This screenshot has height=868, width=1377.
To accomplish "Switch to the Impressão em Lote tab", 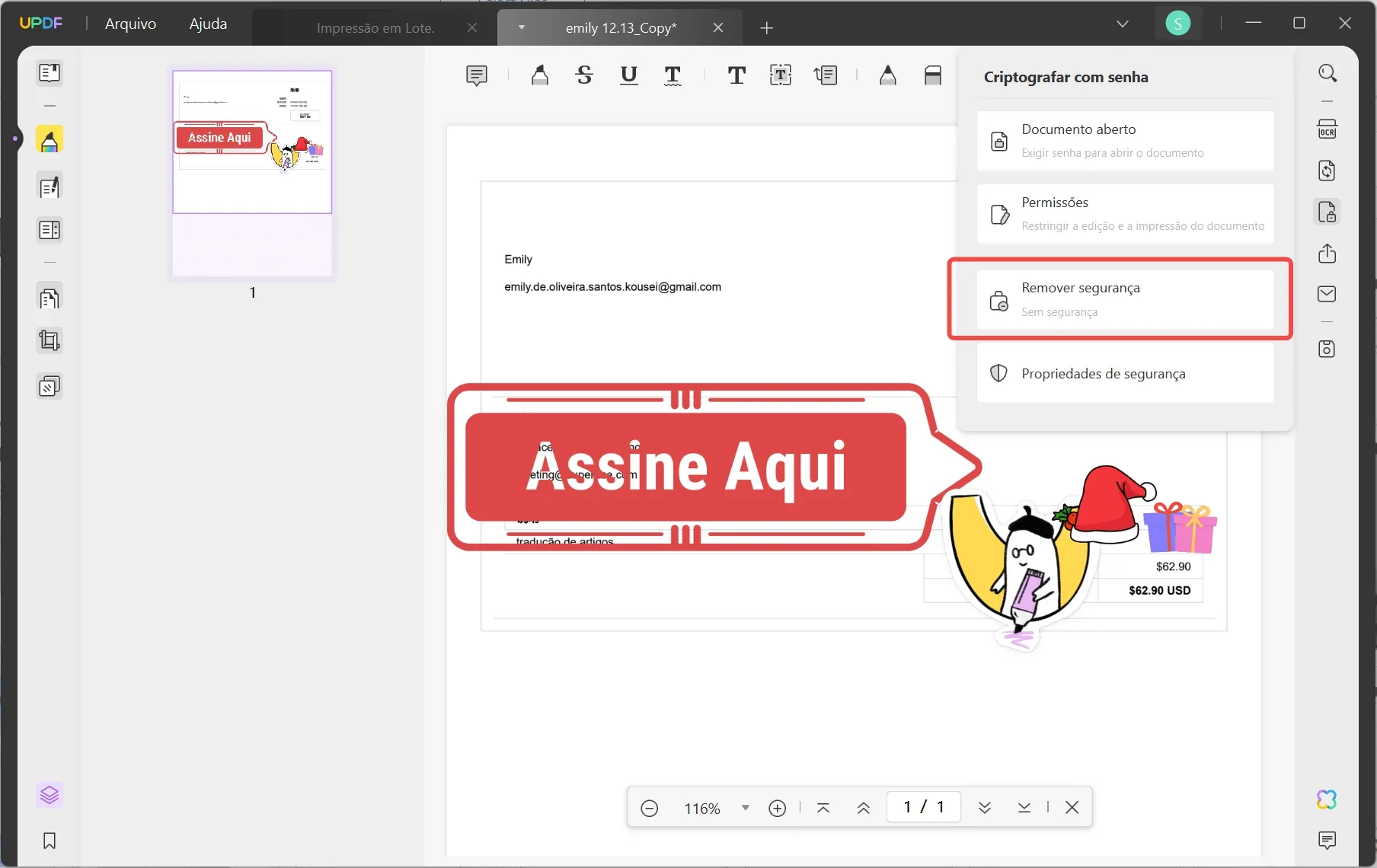I will pyautogui.click(x=375, y=27).
